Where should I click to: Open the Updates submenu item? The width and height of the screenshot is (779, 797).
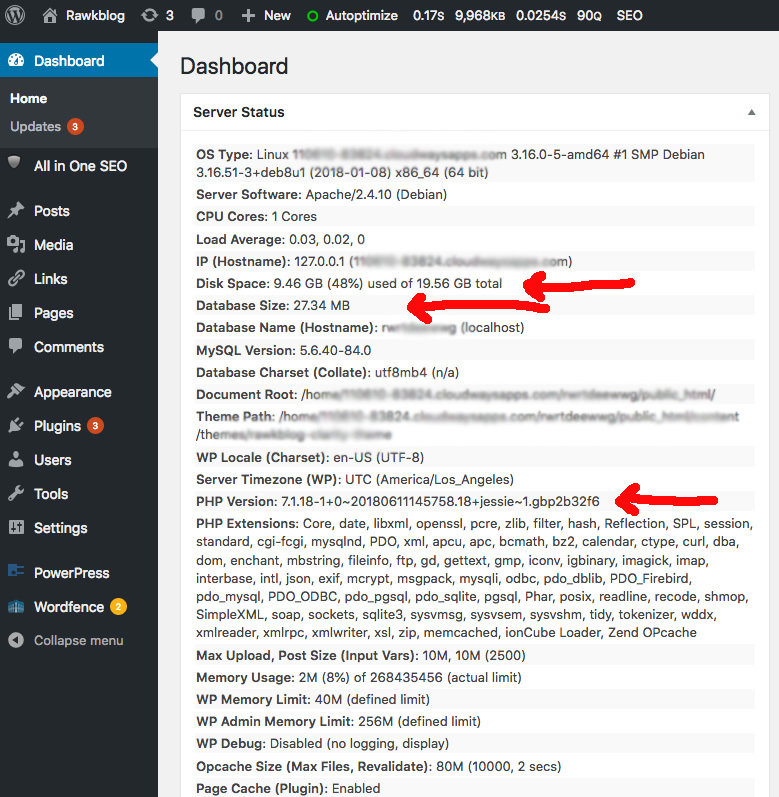coord(36,126)
